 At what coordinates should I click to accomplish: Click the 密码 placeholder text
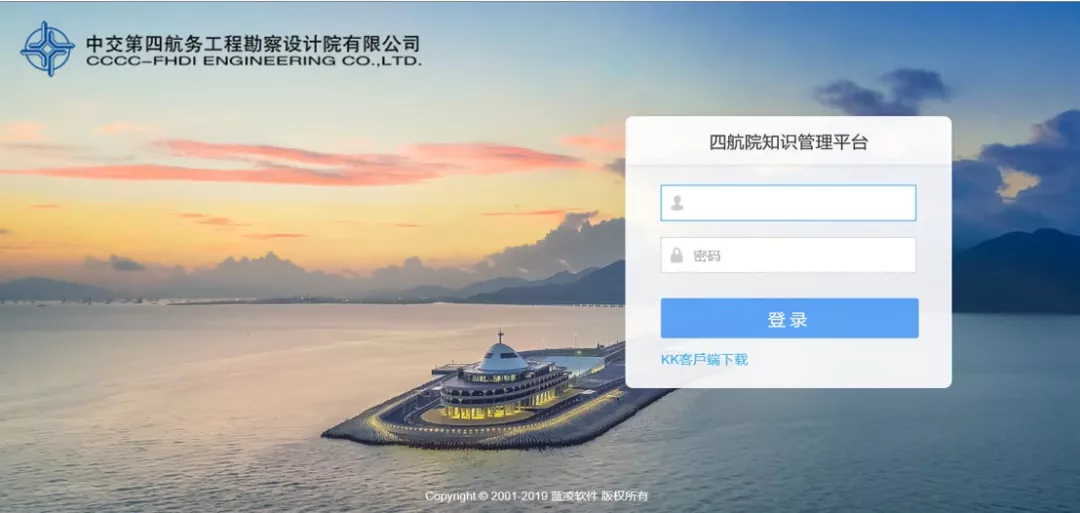coord(707,256)
